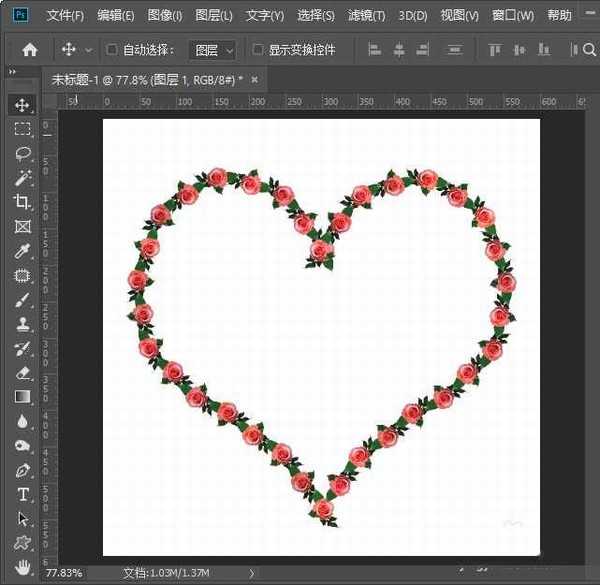Switch to the Eraser tool
Image resolution: width=600 pixels, height=585 pixels.
pyautogui.click(x=22, y=373)
